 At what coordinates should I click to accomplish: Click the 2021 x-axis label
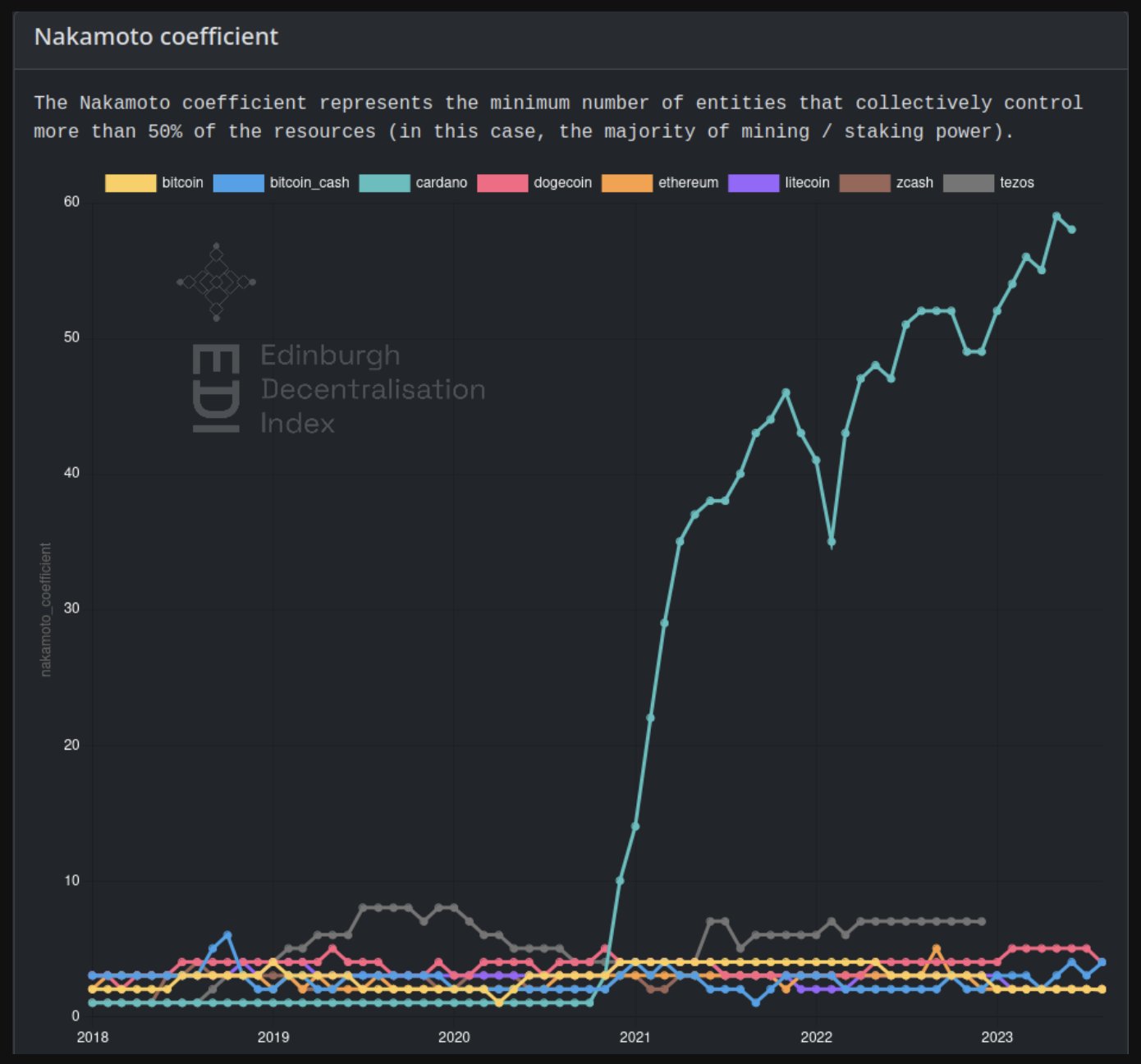click(635, 1037)
